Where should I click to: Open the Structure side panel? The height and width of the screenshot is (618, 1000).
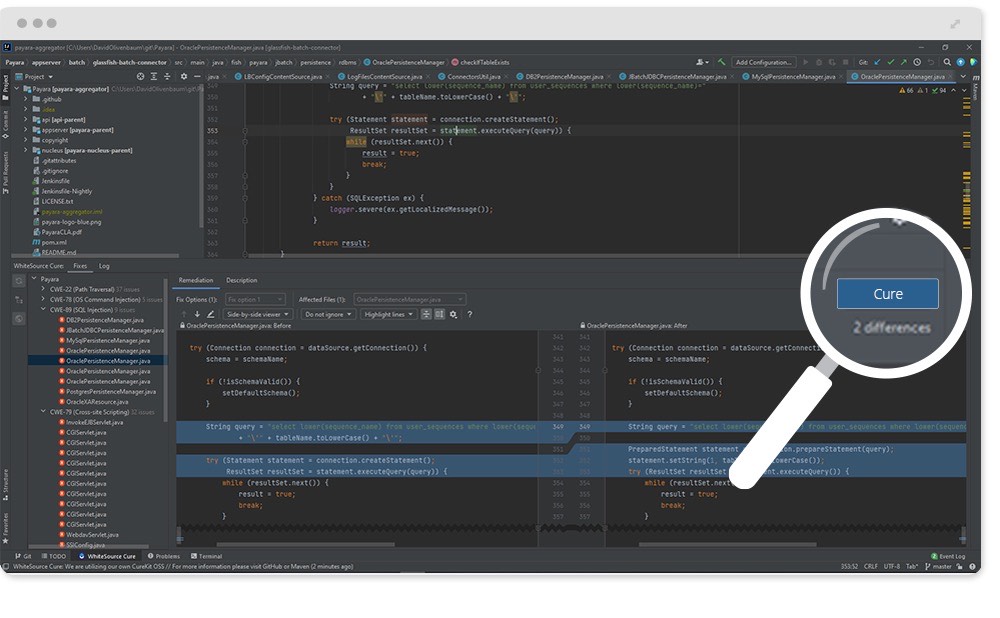(x=6, y=485)
